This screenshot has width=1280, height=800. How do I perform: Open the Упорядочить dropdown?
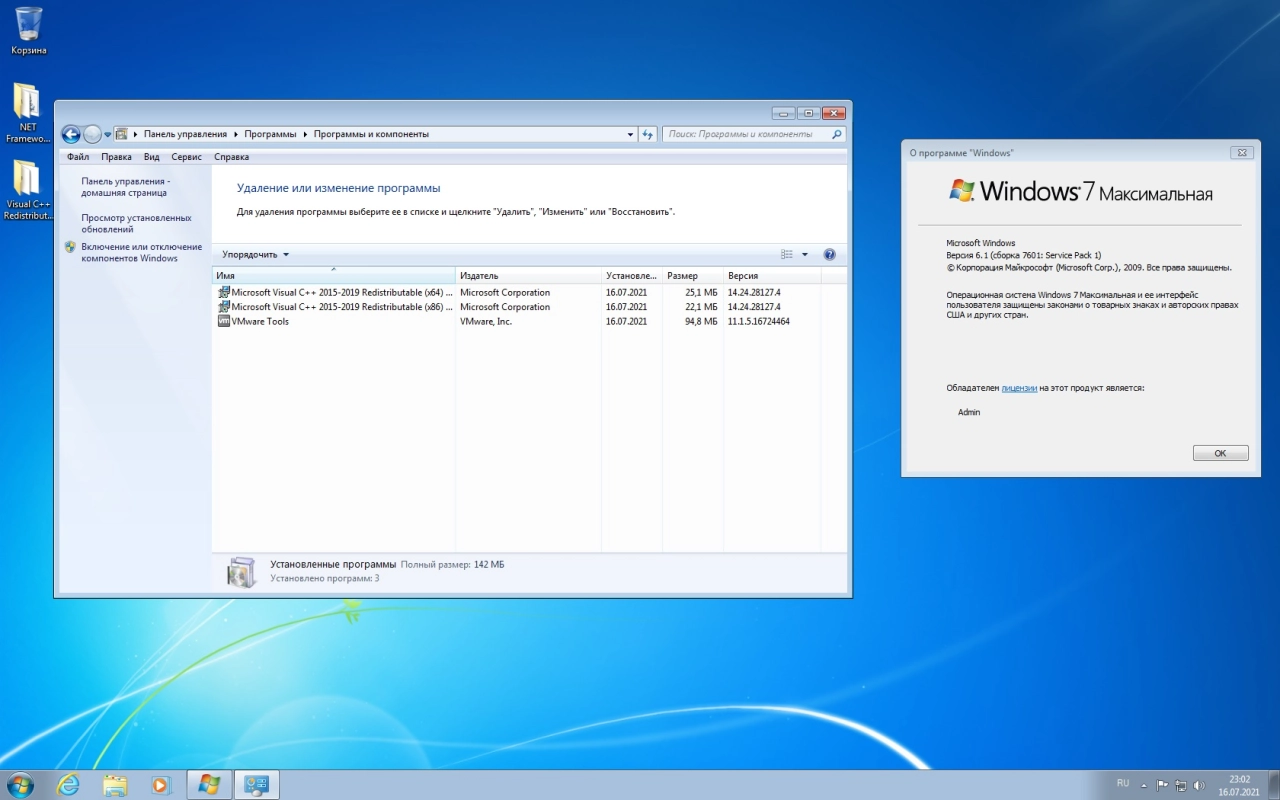click(x=255, y=255)
